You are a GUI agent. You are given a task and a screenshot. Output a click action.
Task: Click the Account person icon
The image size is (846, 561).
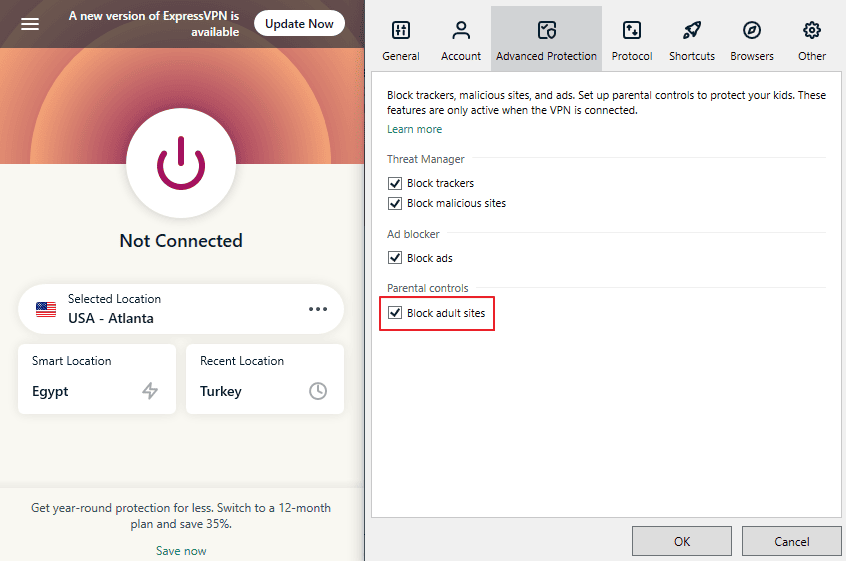(461, 30)
